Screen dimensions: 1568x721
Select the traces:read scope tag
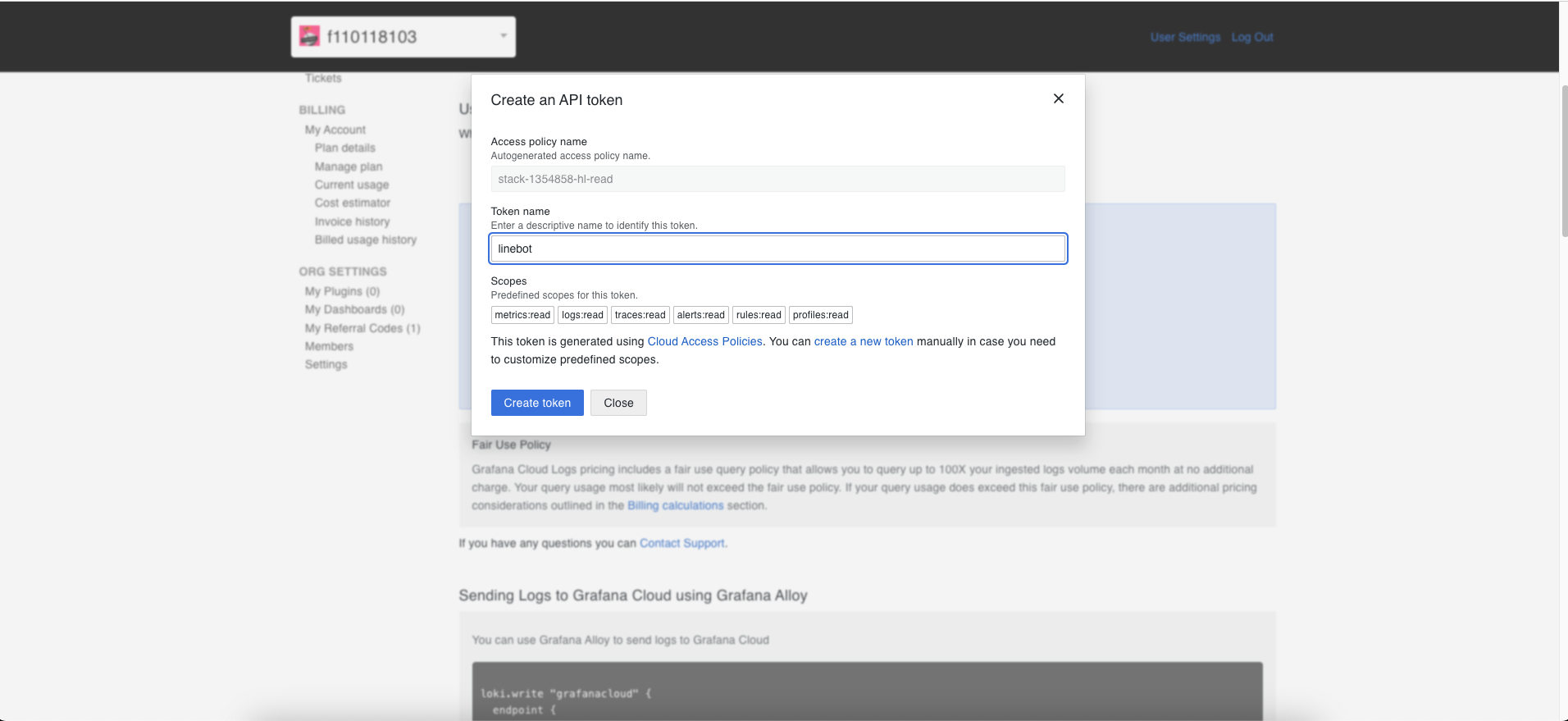(x=640, y=315)
